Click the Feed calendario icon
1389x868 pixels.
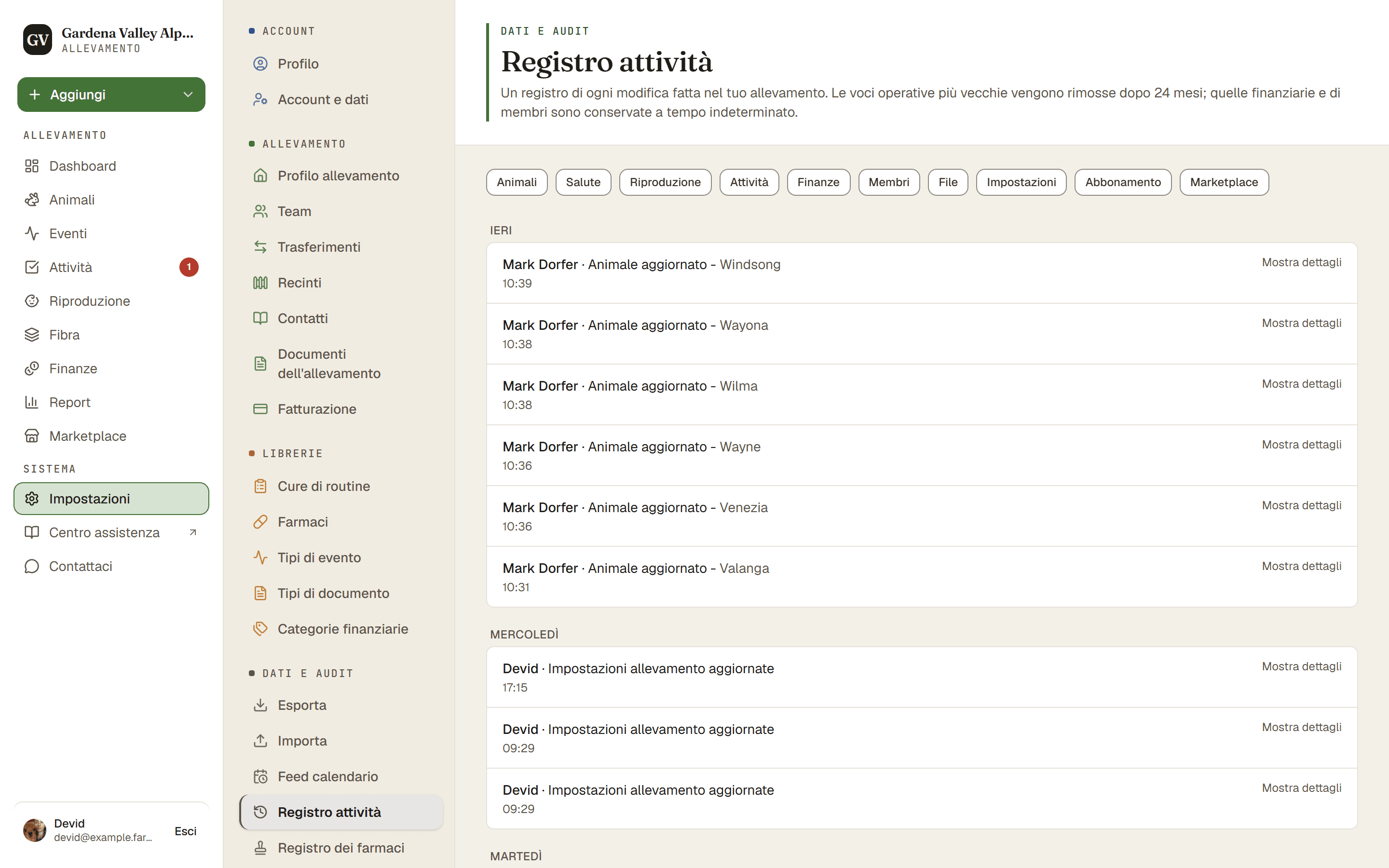pos(260,776)
